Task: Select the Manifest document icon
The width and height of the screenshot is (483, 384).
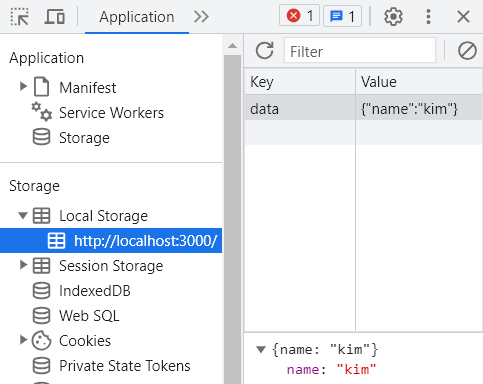Action: (42, 87)
